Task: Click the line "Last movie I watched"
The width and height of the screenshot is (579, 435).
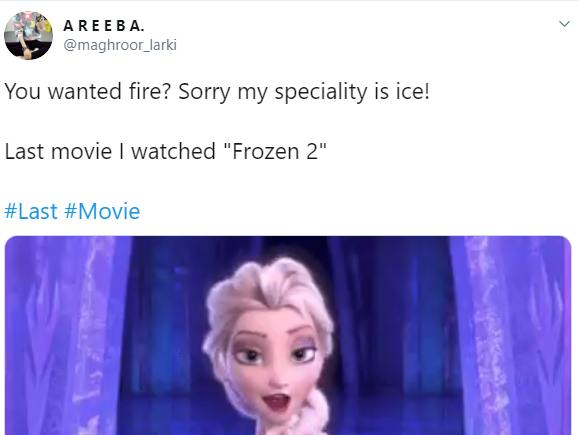Action: [x=110, y=151]
